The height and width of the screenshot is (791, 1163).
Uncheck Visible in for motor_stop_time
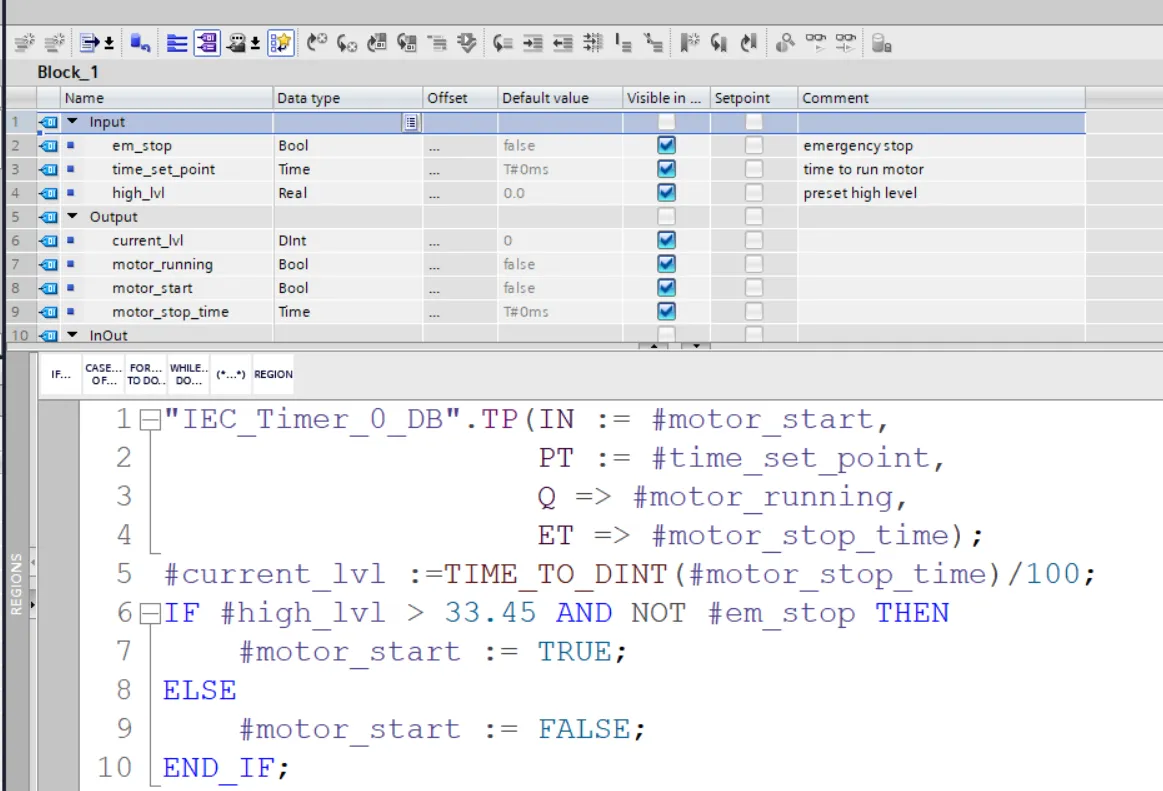(x=666, y=312)
